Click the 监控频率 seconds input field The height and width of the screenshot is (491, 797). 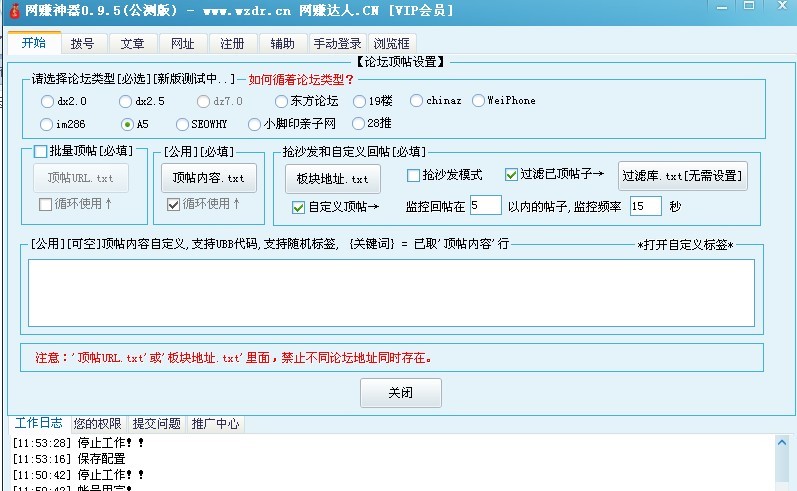[x=645, y=206]
